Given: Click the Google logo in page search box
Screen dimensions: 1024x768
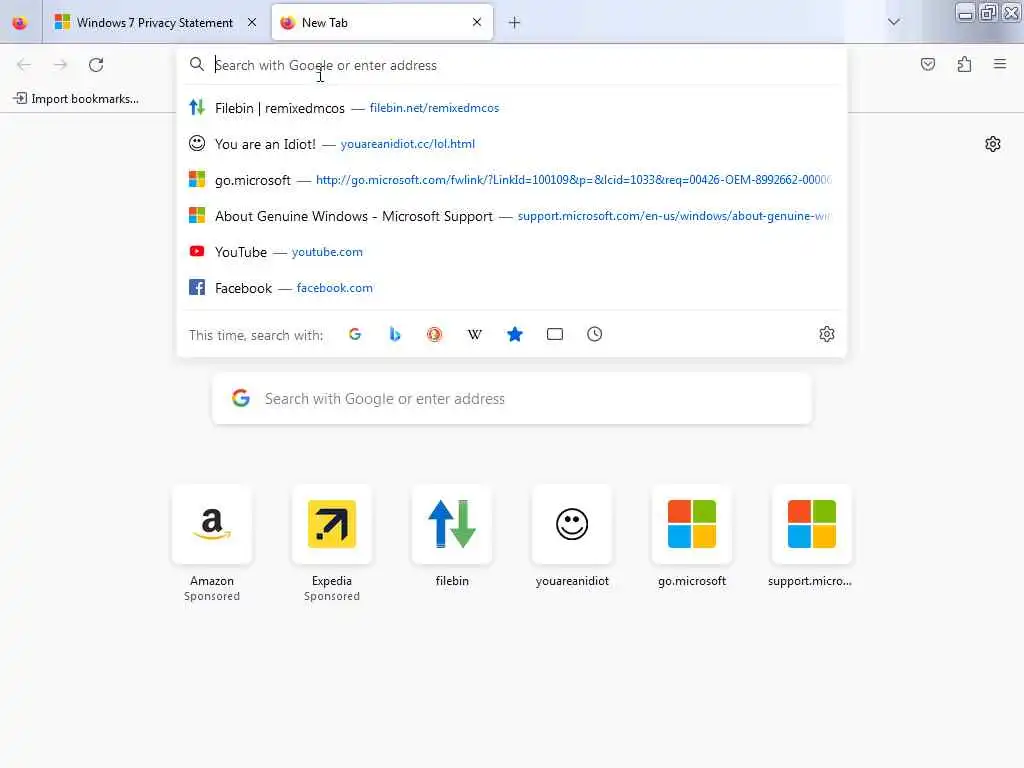Looking at the screenshot, I should pos(241,398).
